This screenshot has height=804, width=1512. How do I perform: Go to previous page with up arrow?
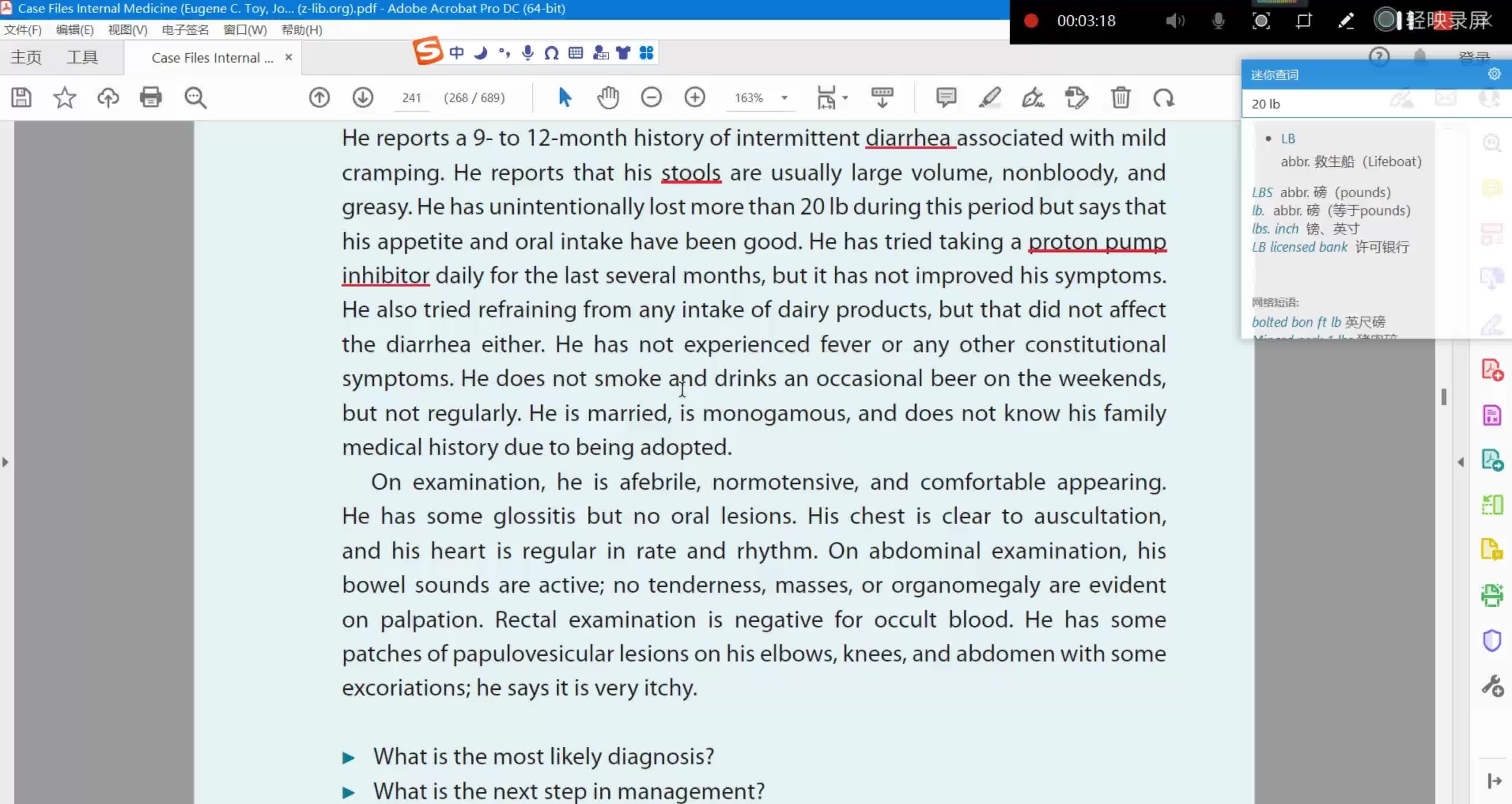tap(319, 98)
